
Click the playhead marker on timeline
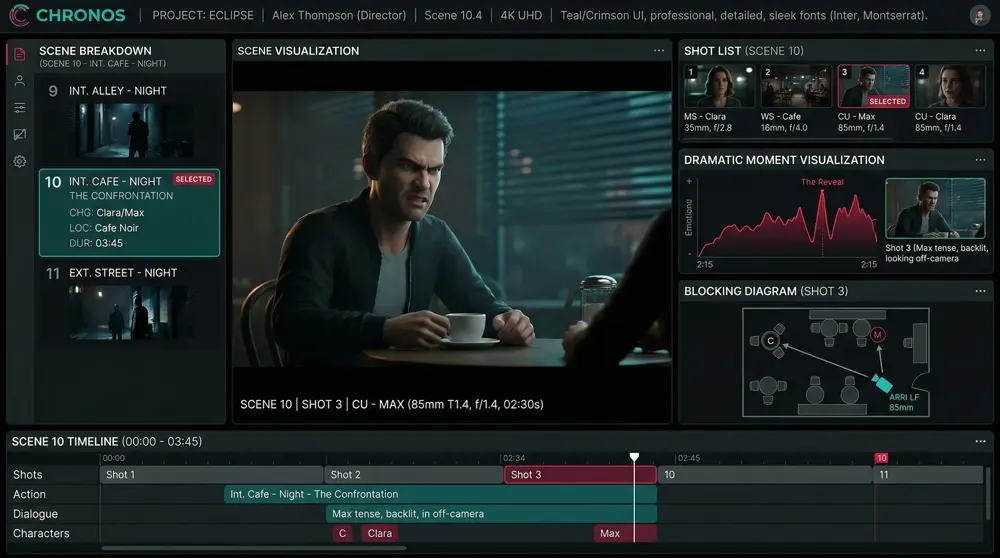pos(634,457)
